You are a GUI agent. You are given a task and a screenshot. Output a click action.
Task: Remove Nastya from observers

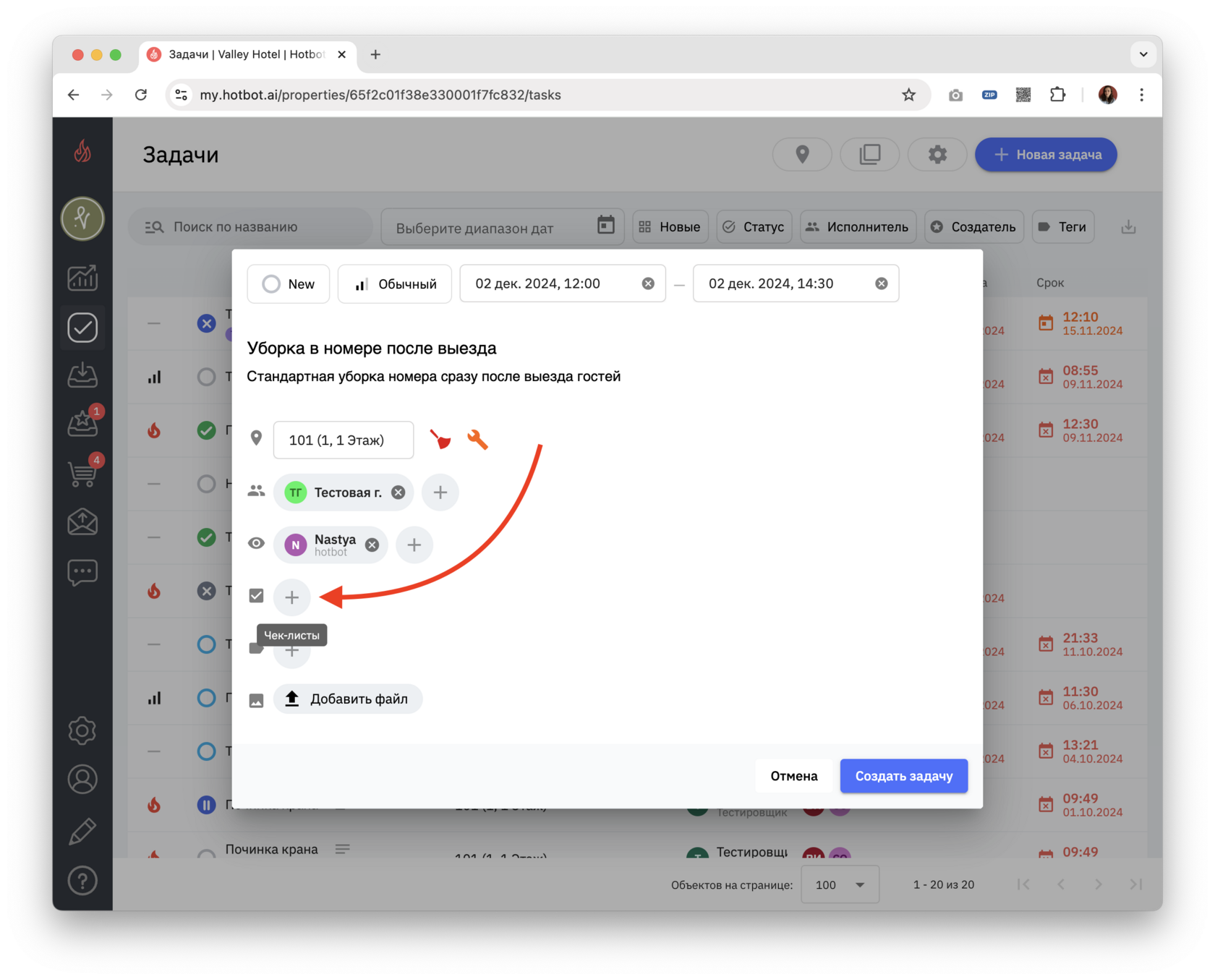(x=372, y=545)
